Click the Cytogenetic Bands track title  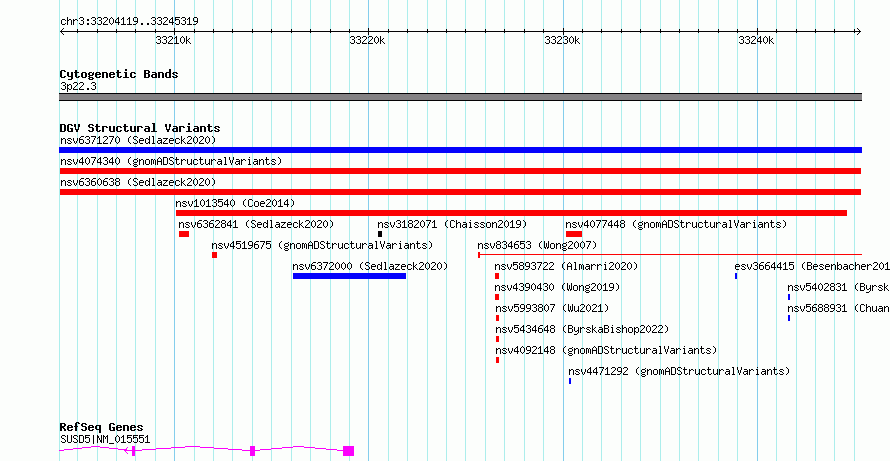[x=119, y=74]
